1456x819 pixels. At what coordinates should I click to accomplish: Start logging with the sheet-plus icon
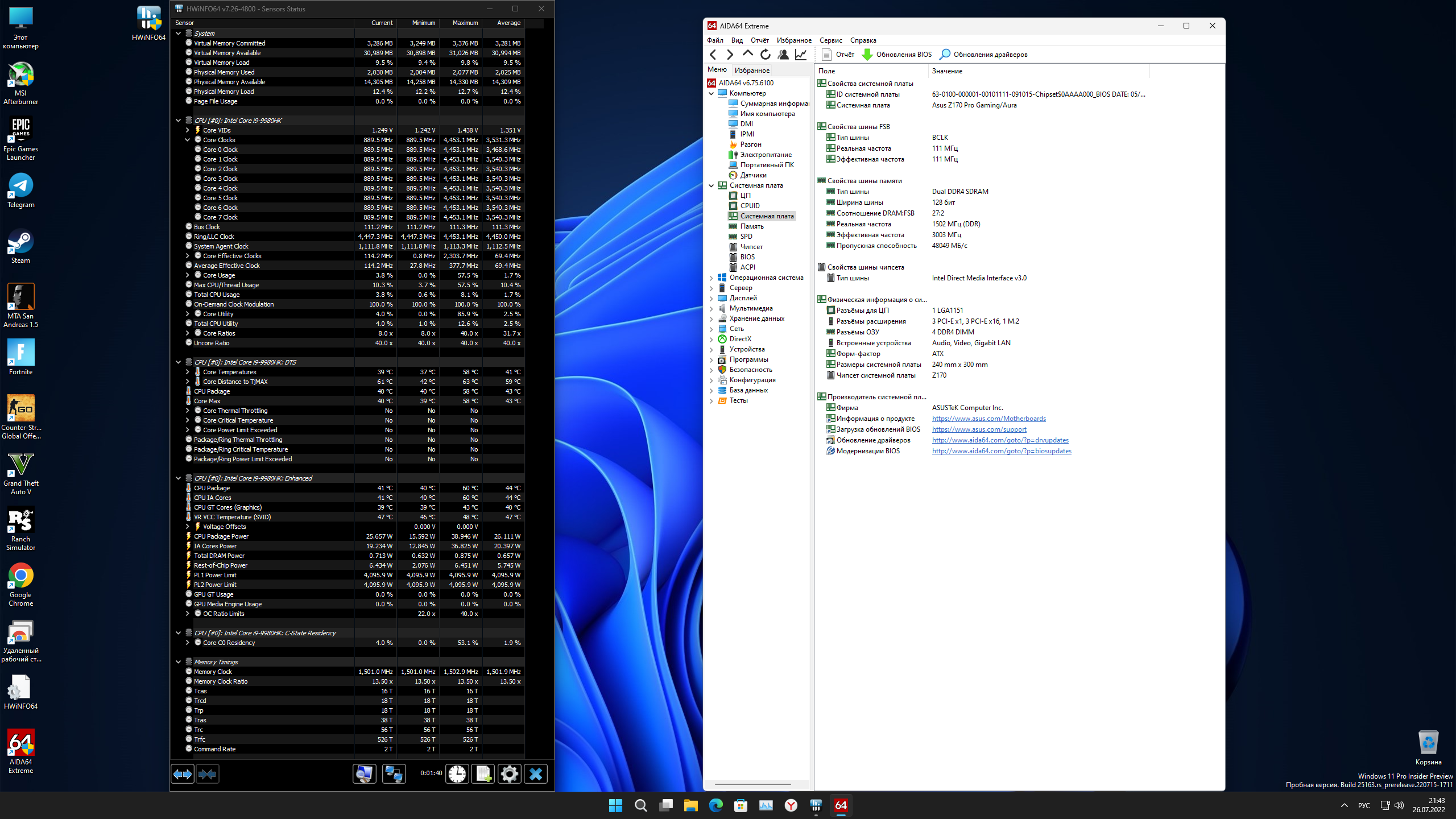(x=483, y=773)
